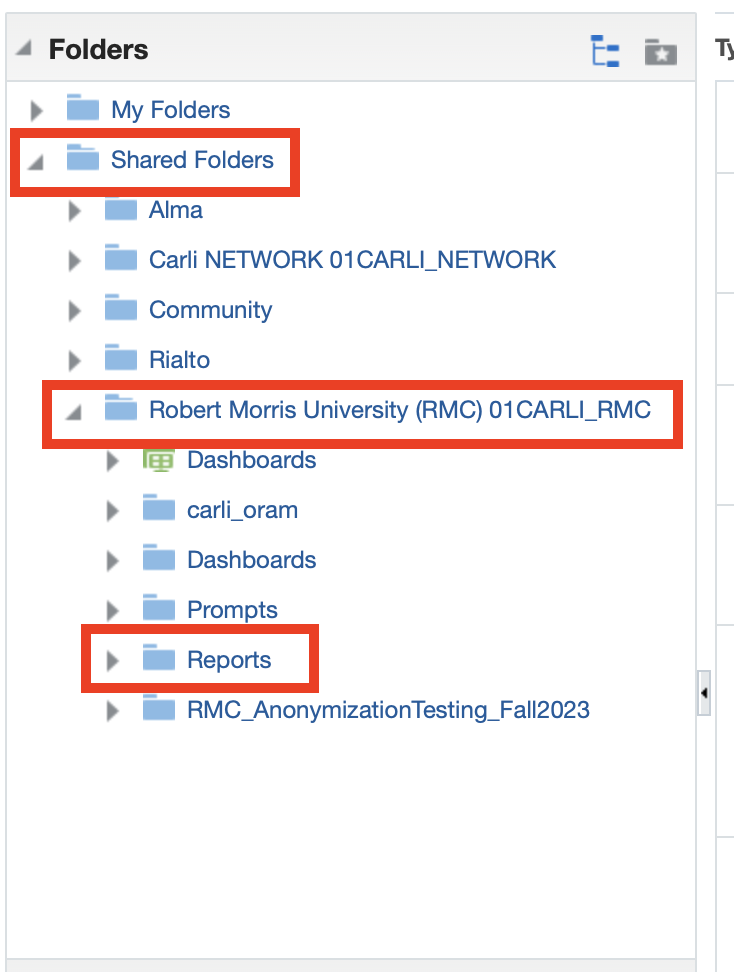Expand the Reports folder arrow
Screen dimensions: 734x972
[113, 660]
